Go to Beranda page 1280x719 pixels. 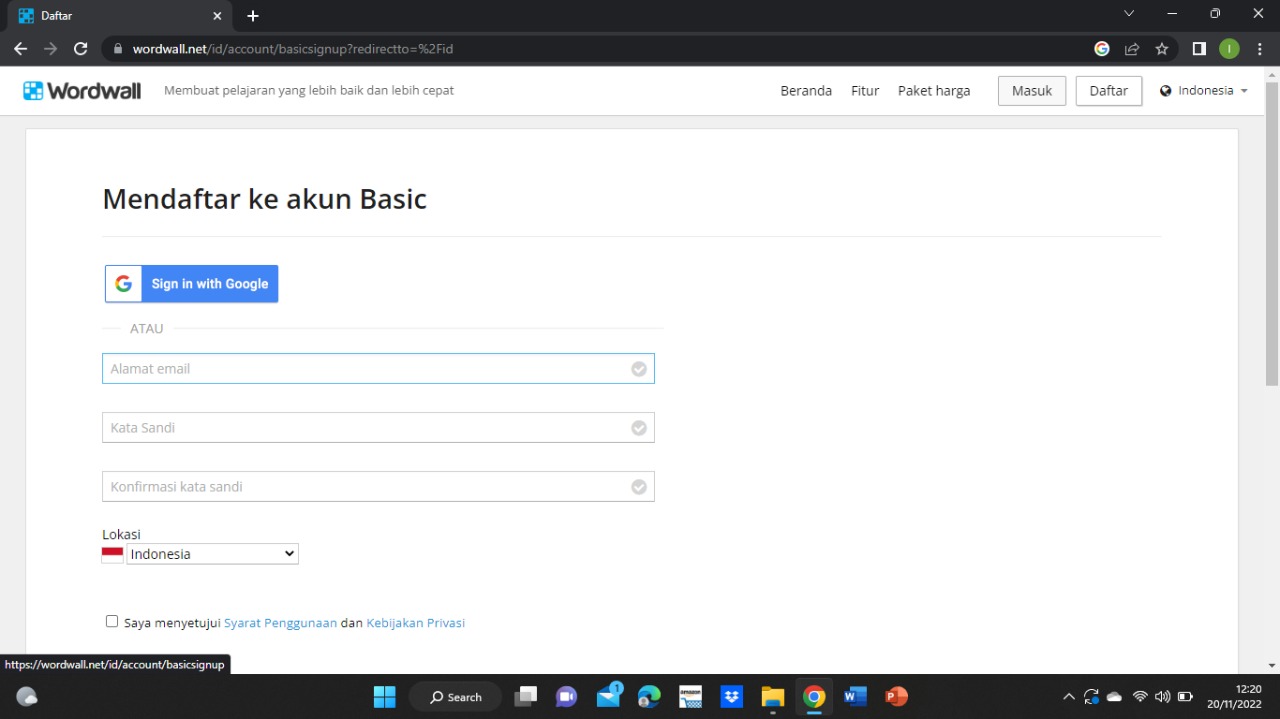click(806, 90)
